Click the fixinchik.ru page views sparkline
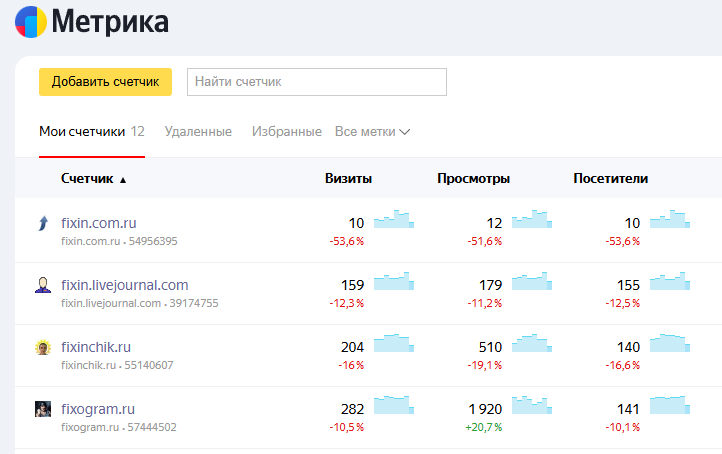The width and height of the screenshot is (722, 454). tap(532, 343)
